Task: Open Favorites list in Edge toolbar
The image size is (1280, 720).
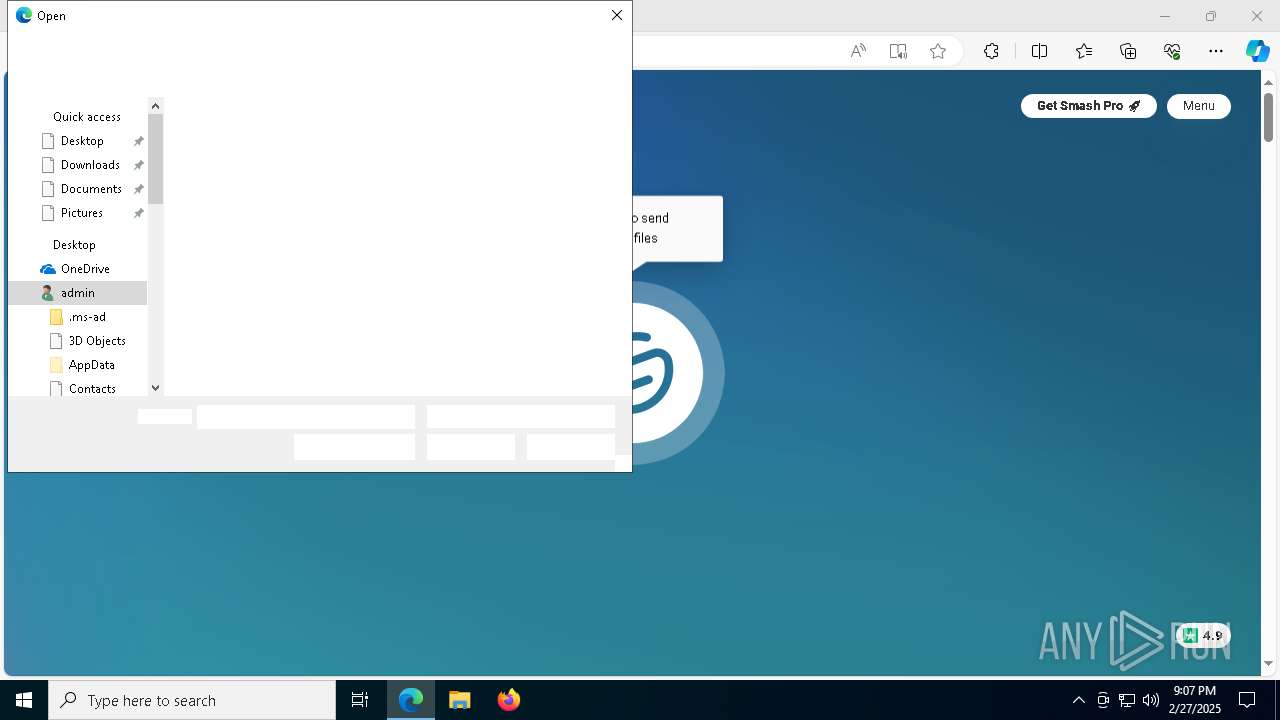Action: click(1084, 51)
